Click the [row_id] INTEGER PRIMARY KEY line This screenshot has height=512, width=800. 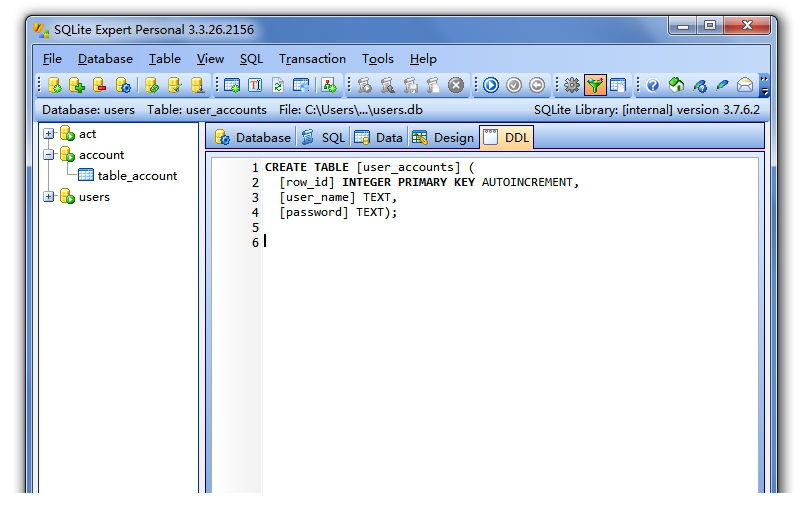(429, 182)
